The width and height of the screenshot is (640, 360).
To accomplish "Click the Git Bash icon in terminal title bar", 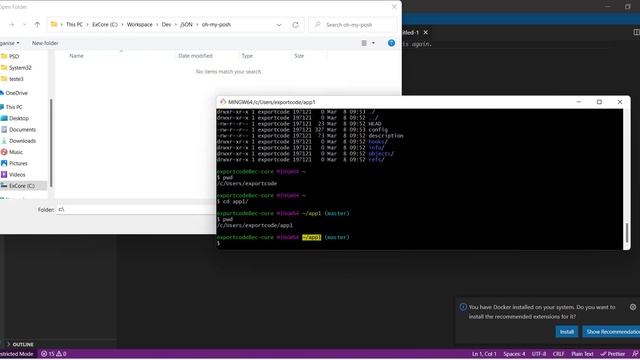I will coord(222,102).
